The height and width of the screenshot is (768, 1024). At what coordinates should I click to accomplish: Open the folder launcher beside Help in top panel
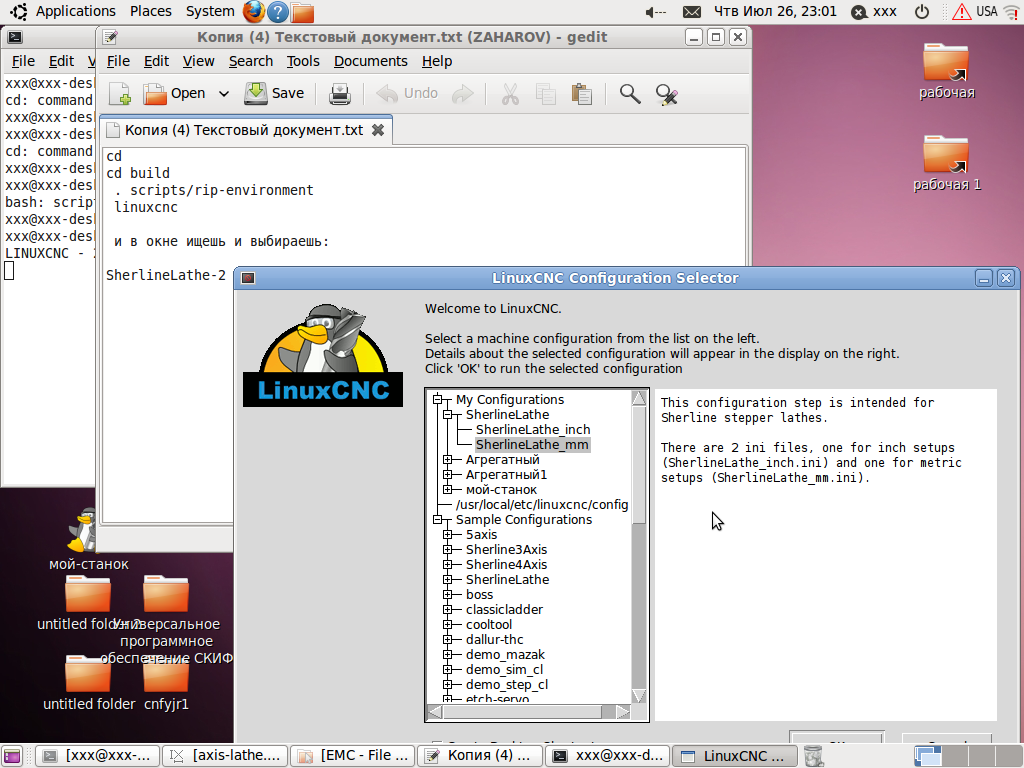click(x=302, y=12)
